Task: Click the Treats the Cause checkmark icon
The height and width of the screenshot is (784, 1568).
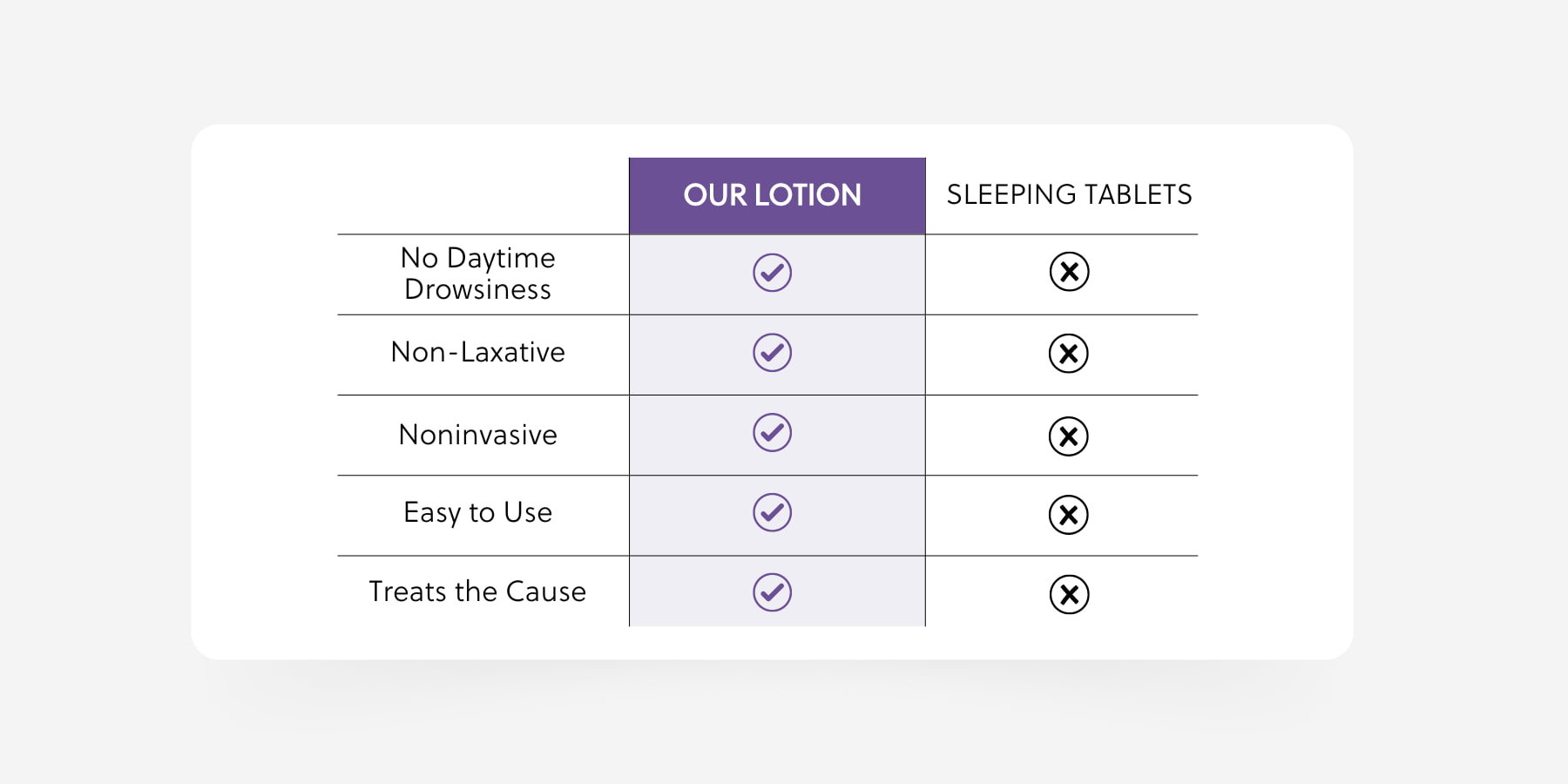Action: pos(772,592)
